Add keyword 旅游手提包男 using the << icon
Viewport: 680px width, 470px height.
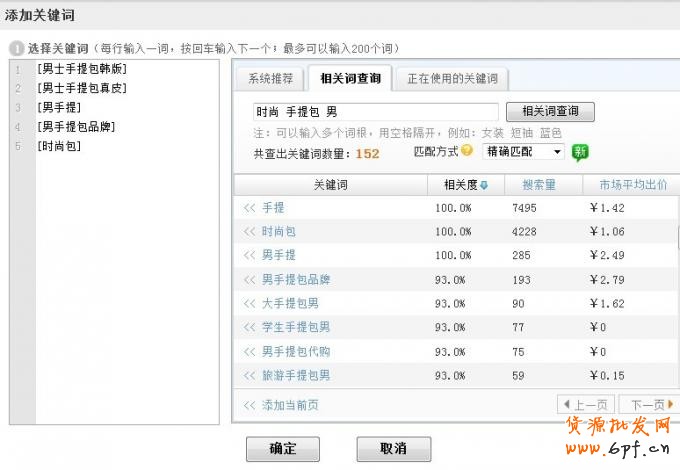pos(249,375)
